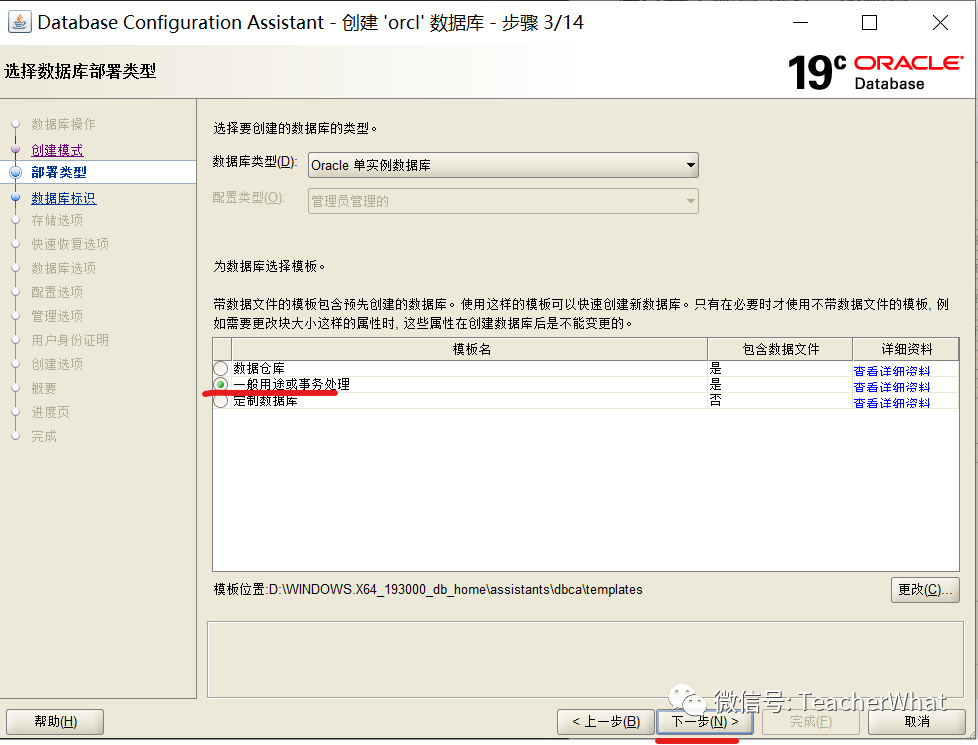Open the 数据库类型 dropdown list

click(x=503, y=165)
